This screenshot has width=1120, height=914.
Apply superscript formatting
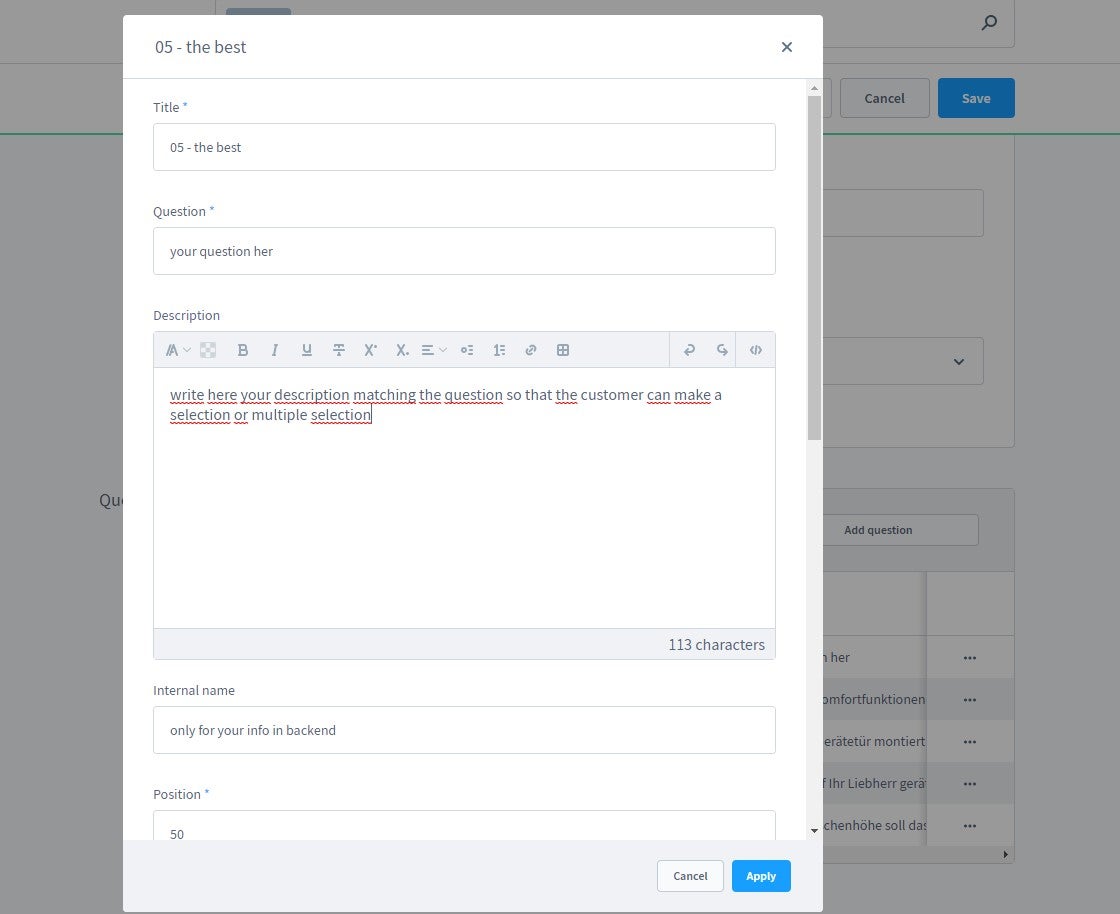370,350
